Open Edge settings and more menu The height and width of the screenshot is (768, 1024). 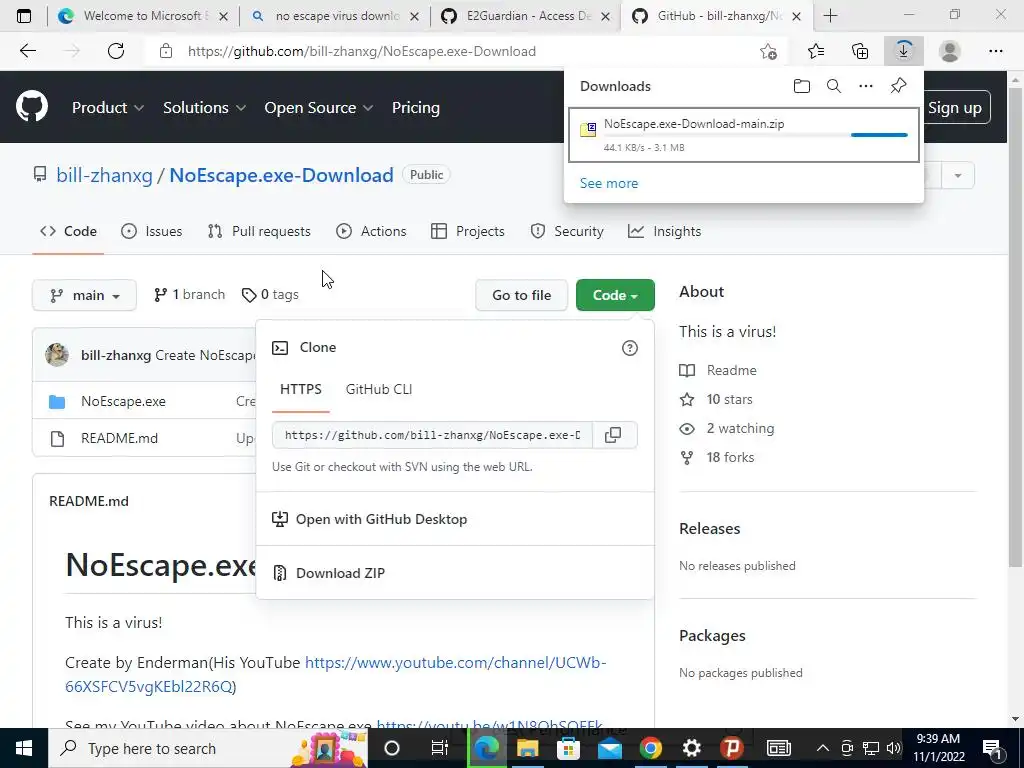995,51
